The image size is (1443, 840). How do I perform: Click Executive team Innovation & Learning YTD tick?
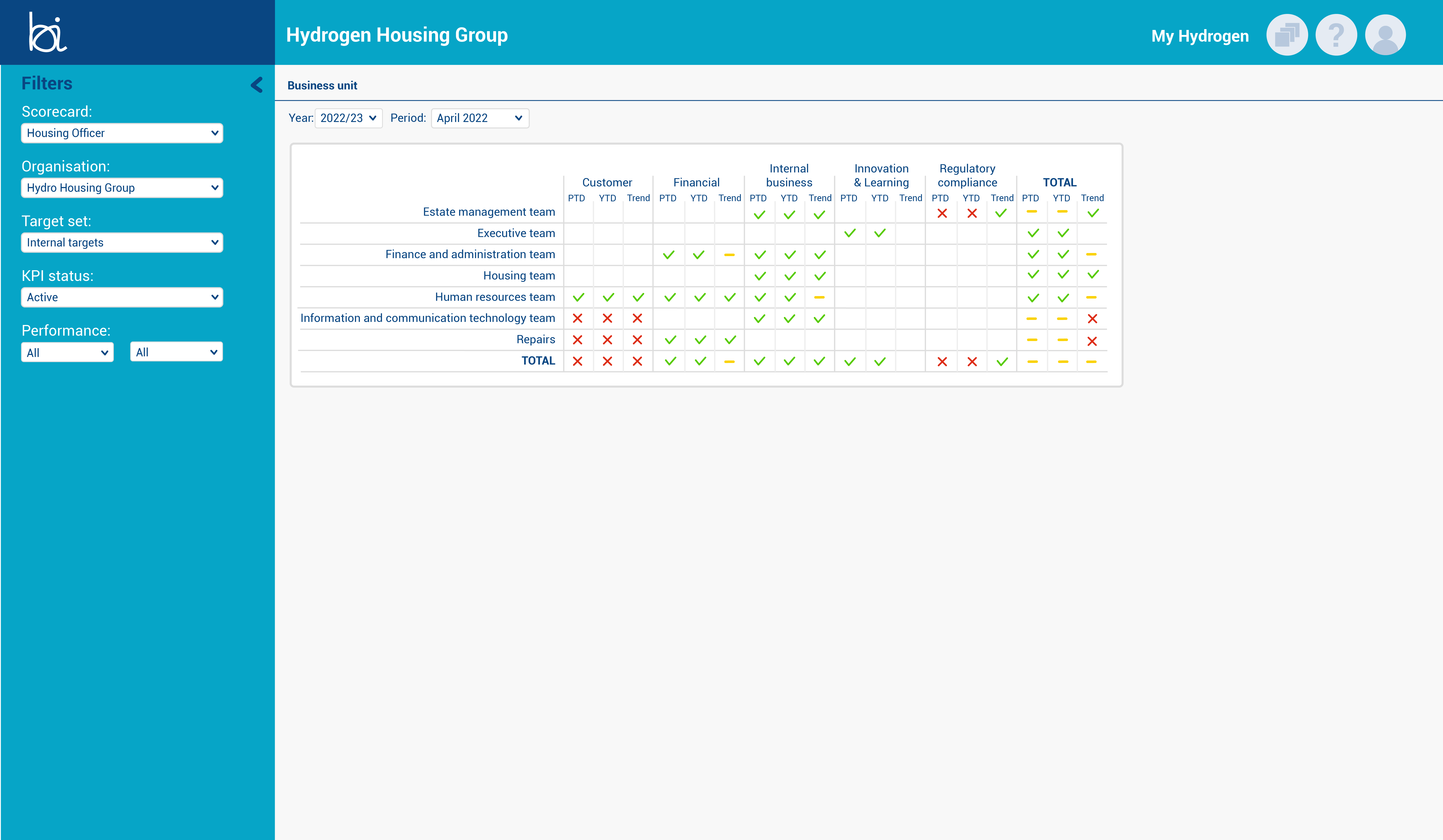880,233
